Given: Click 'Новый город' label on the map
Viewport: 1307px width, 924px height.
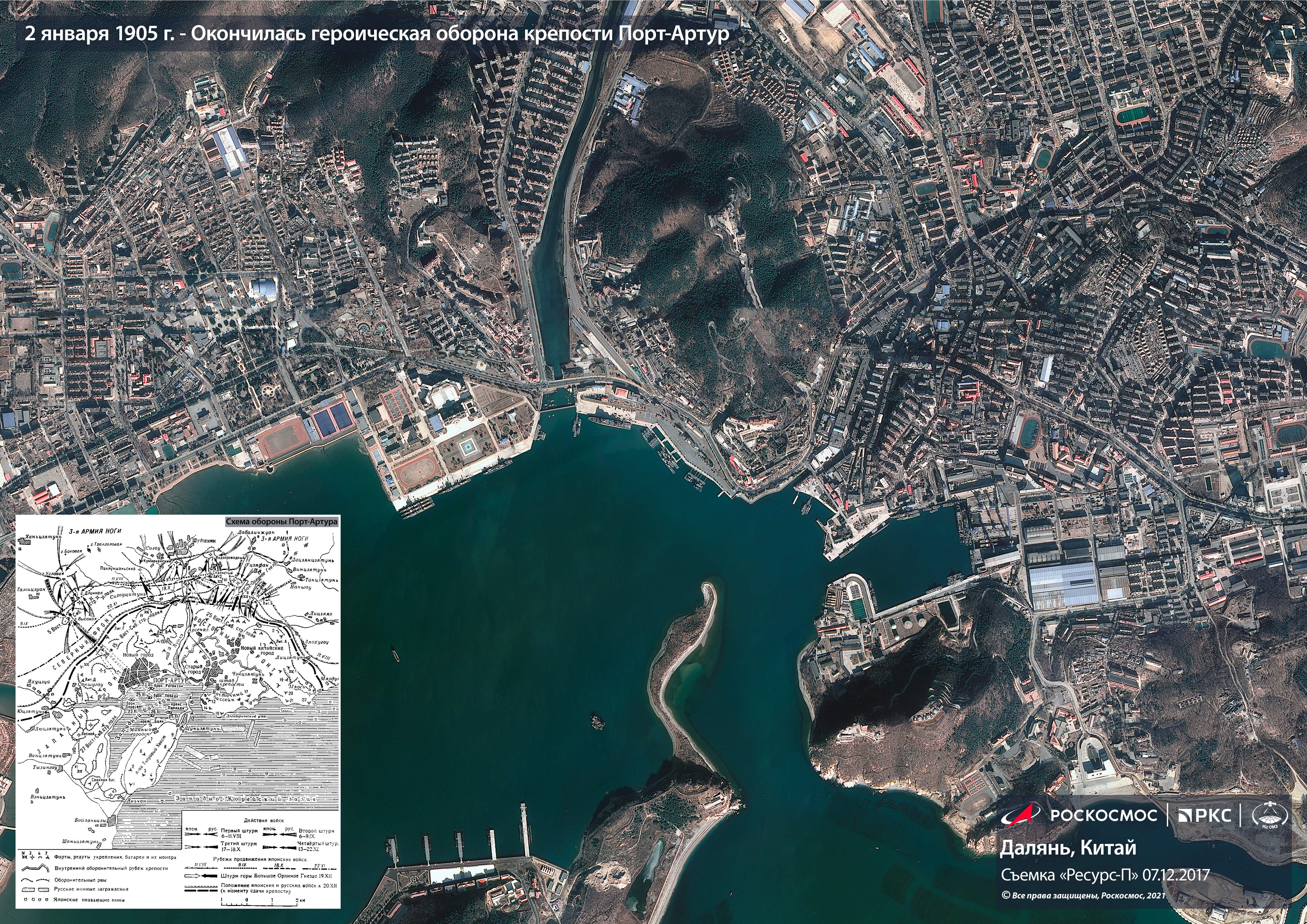Looking at the screenshot, I should click(x=138, y=655).
